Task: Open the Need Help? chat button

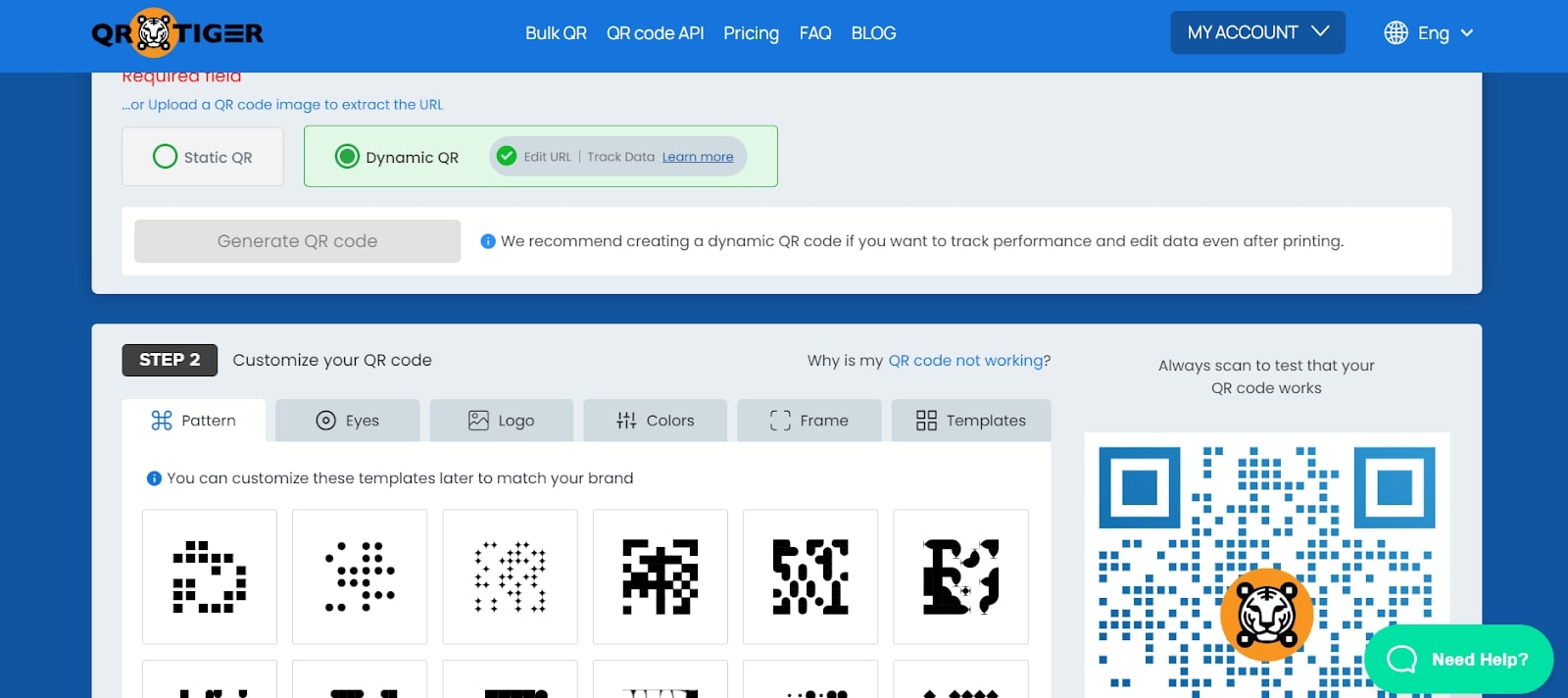Action: click(x=1458, y=659)
